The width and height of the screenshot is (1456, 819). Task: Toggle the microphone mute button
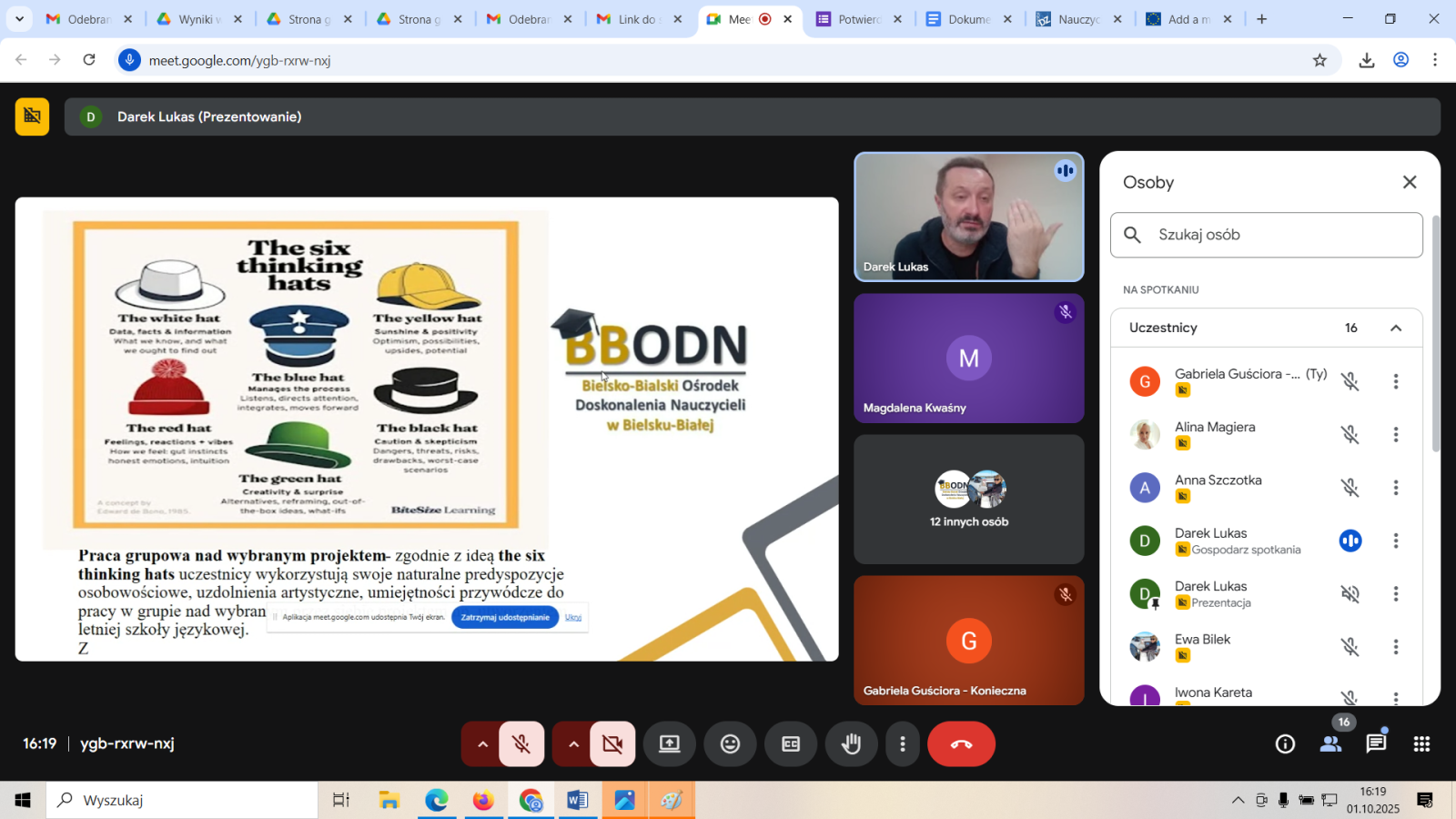(x=521, y=744)
